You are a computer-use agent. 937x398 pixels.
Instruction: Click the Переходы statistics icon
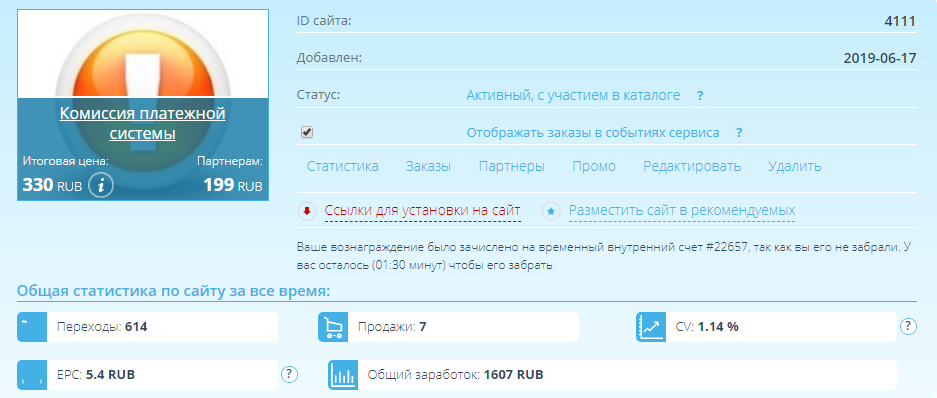pyautogui.click(x=32, y=327)
